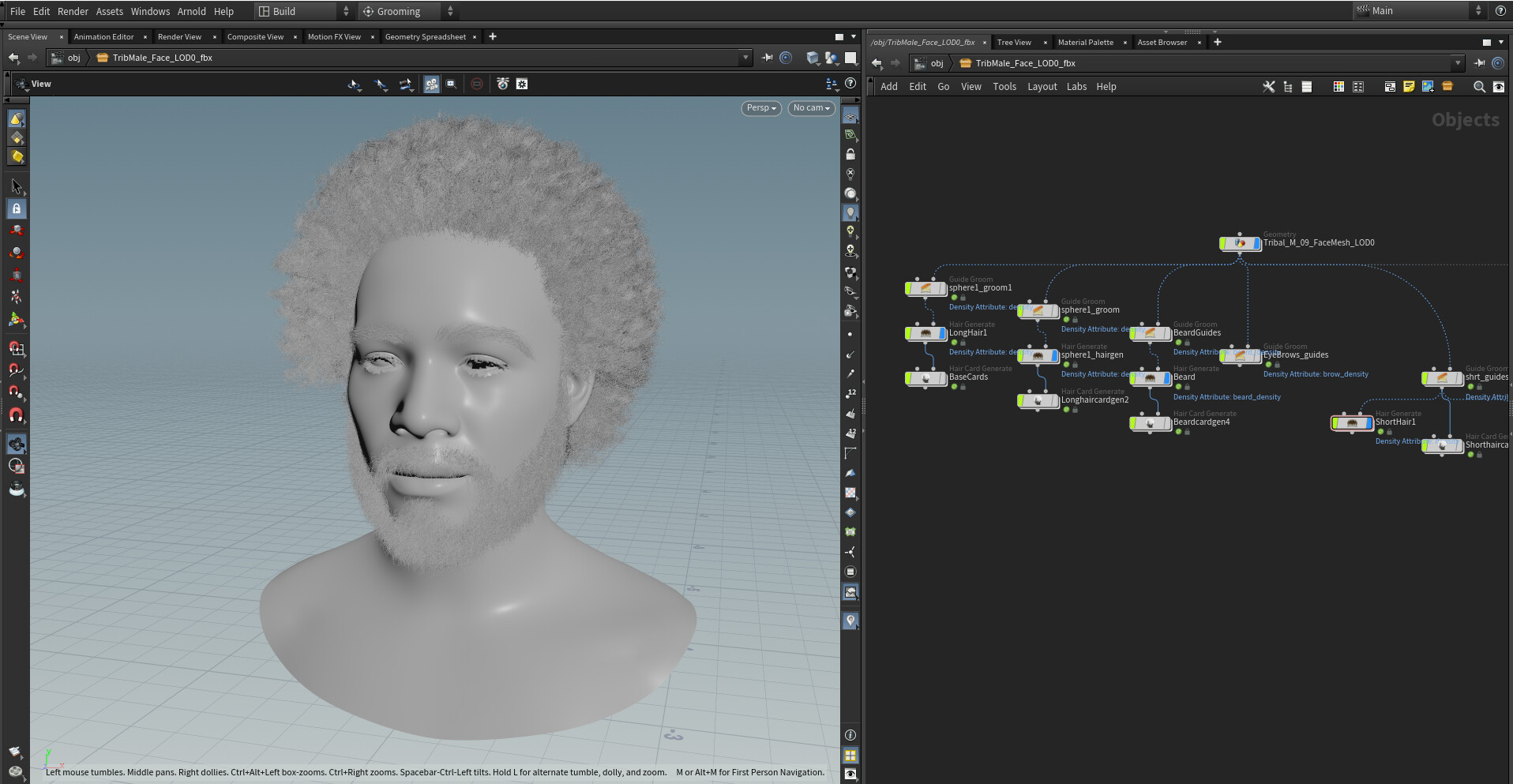Select the Tribal_M_09_FaceMesh_LOD0 geometry node
This screenshot has height=784, width=1513.
(x=1241, y=243)
